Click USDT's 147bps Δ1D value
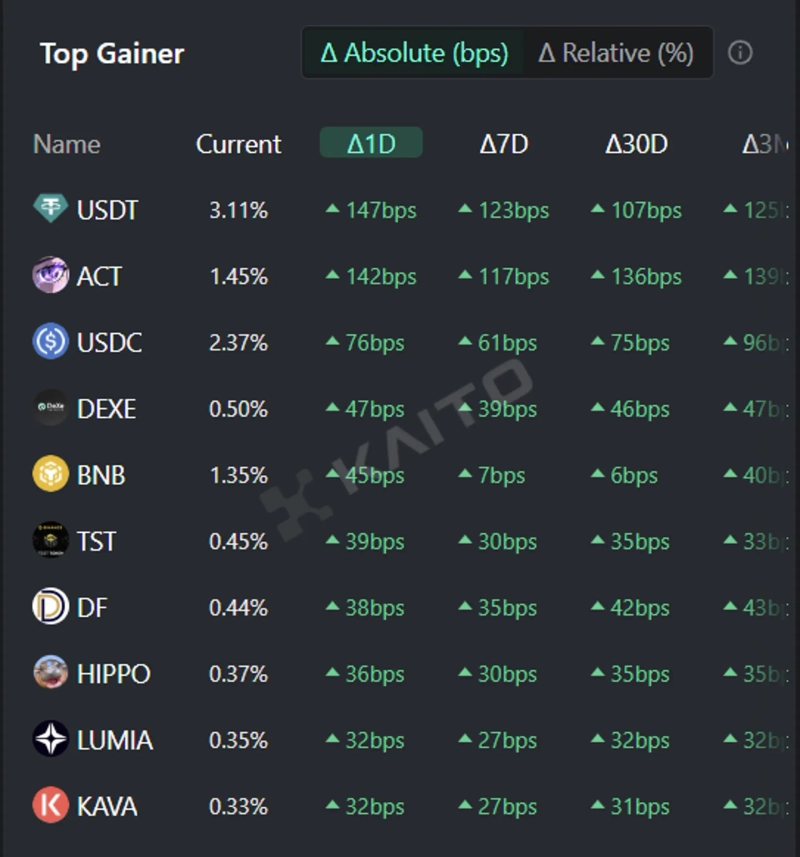 point(381,210)
